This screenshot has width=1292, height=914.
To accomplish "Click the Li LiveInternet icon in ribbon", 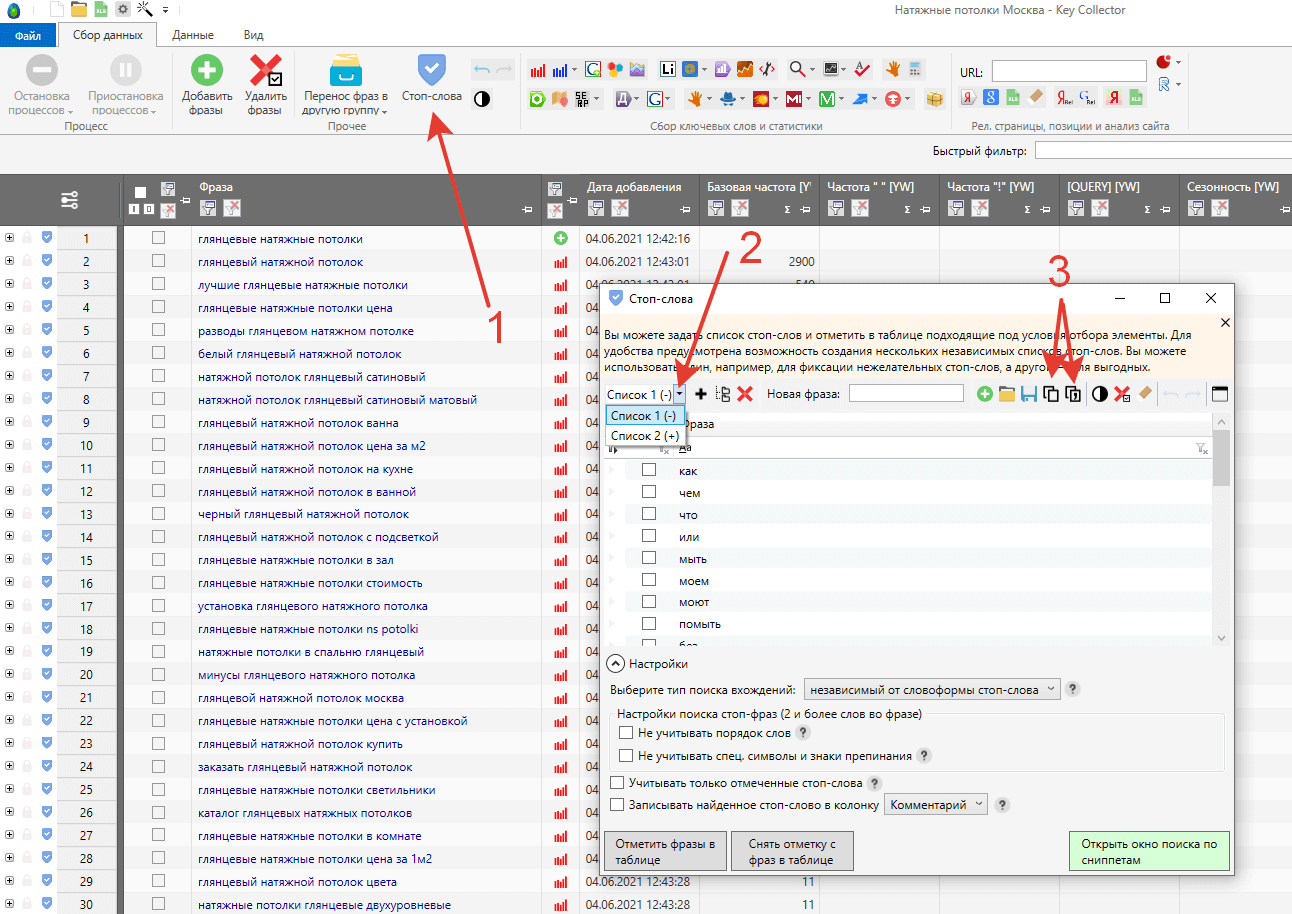I will [x=668, y=70].
